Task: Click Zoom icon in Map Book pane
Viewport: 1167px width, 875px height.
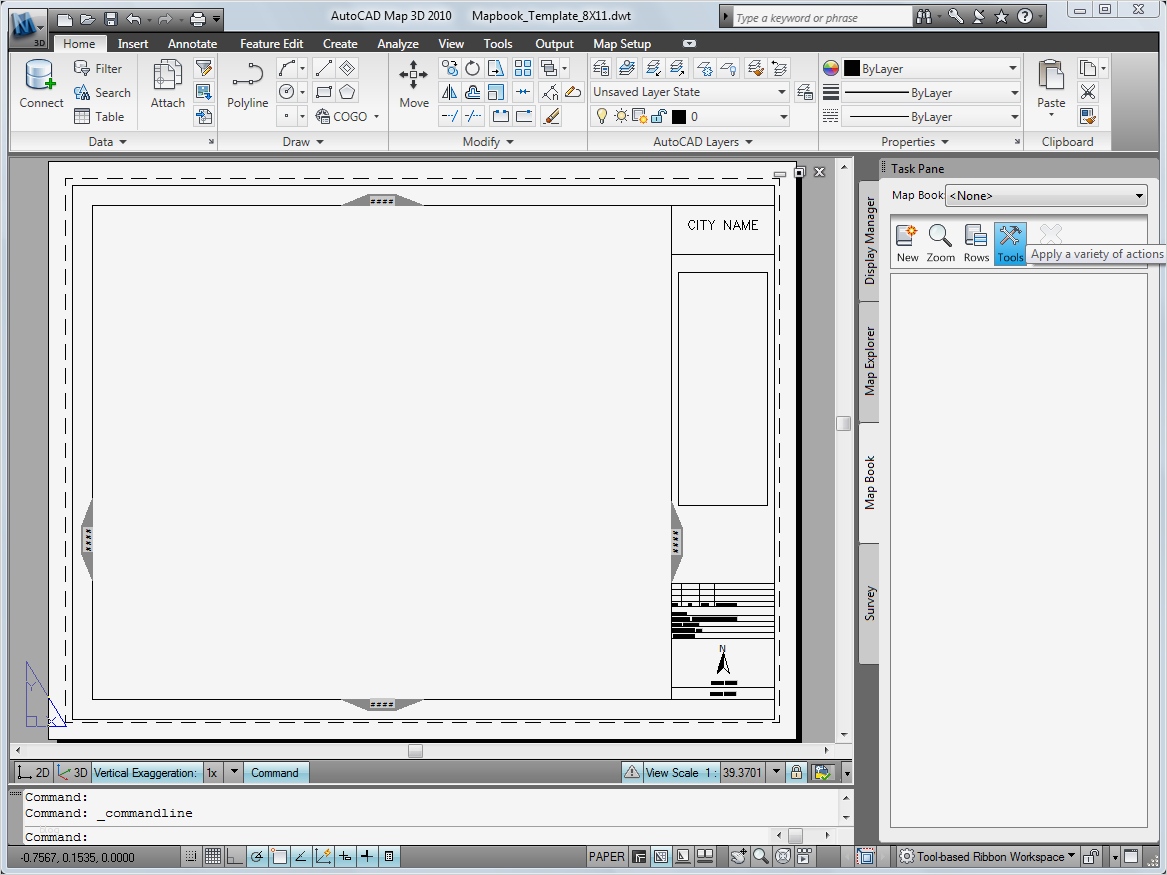Action: pyautogui.click(x=941, y=243)
